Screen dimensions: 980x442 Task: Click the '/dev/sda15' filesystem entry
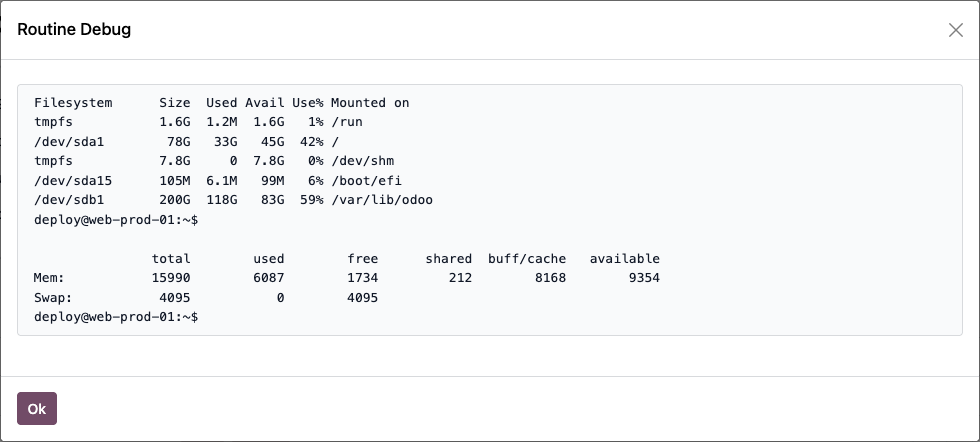[x=73, y=181]
